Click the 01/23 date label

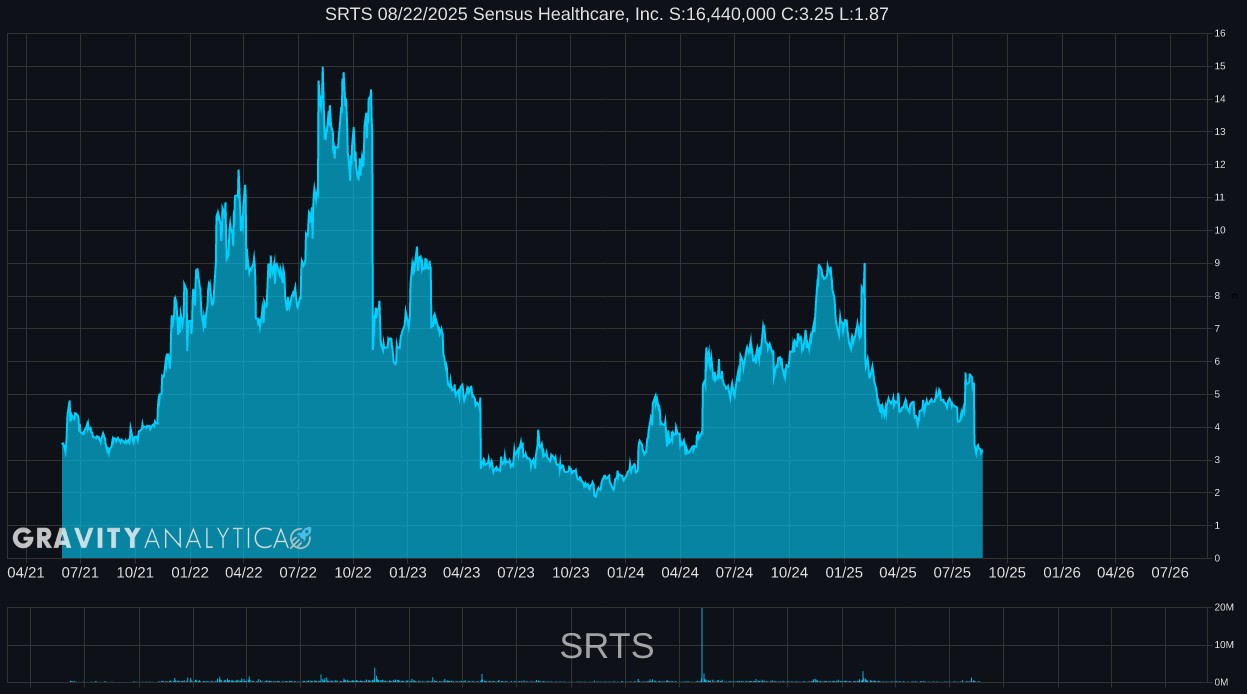pos(408,572)
